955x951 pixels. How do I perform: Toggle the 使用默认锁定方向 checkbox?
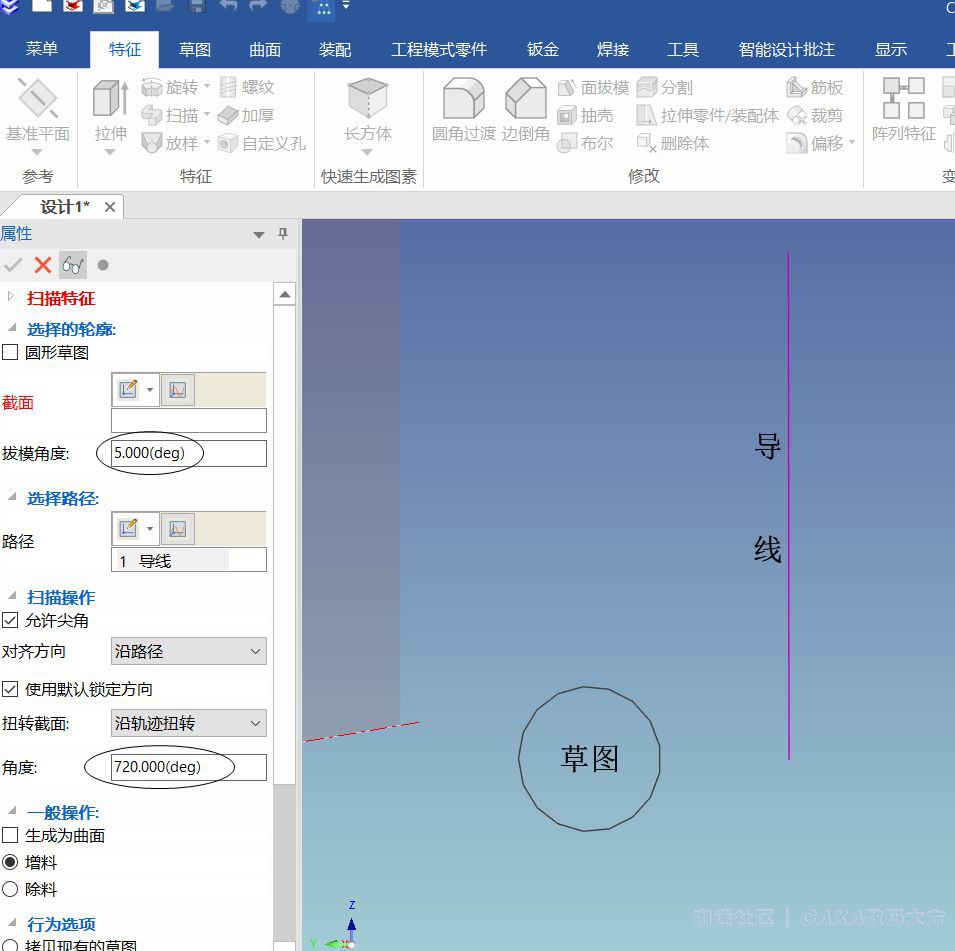click(10, 689)
